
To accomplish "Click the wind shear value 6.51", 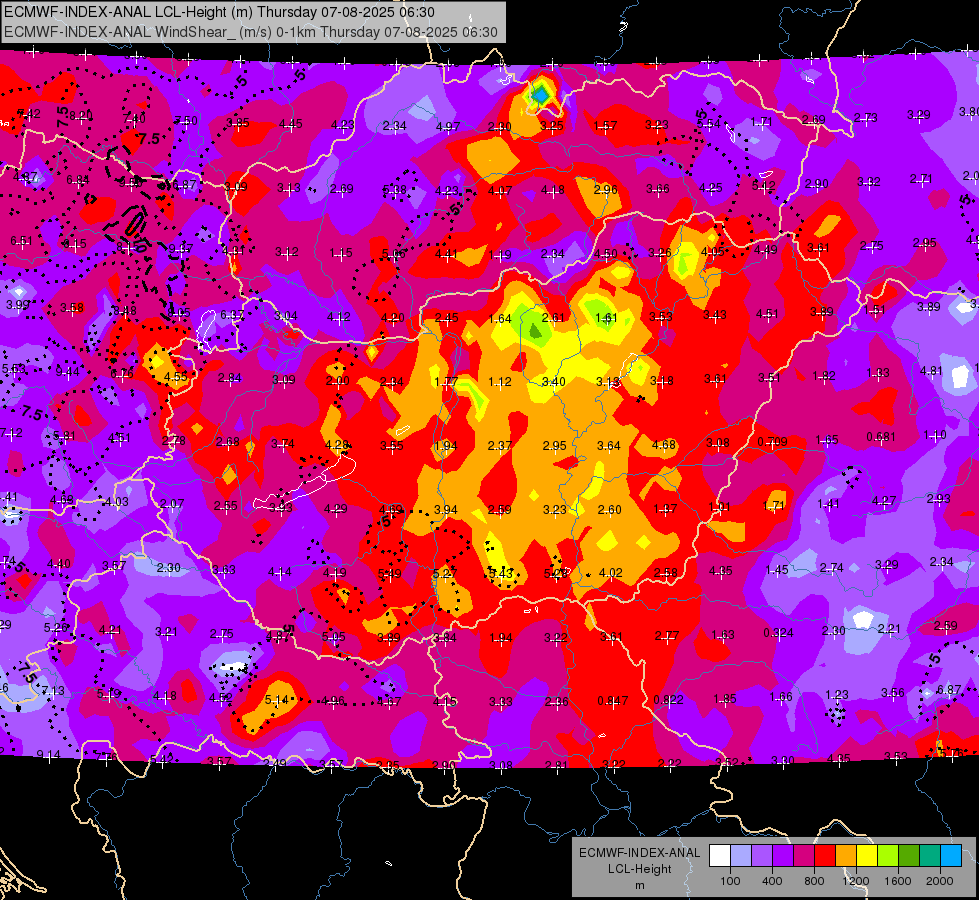I will coord(21,241).
